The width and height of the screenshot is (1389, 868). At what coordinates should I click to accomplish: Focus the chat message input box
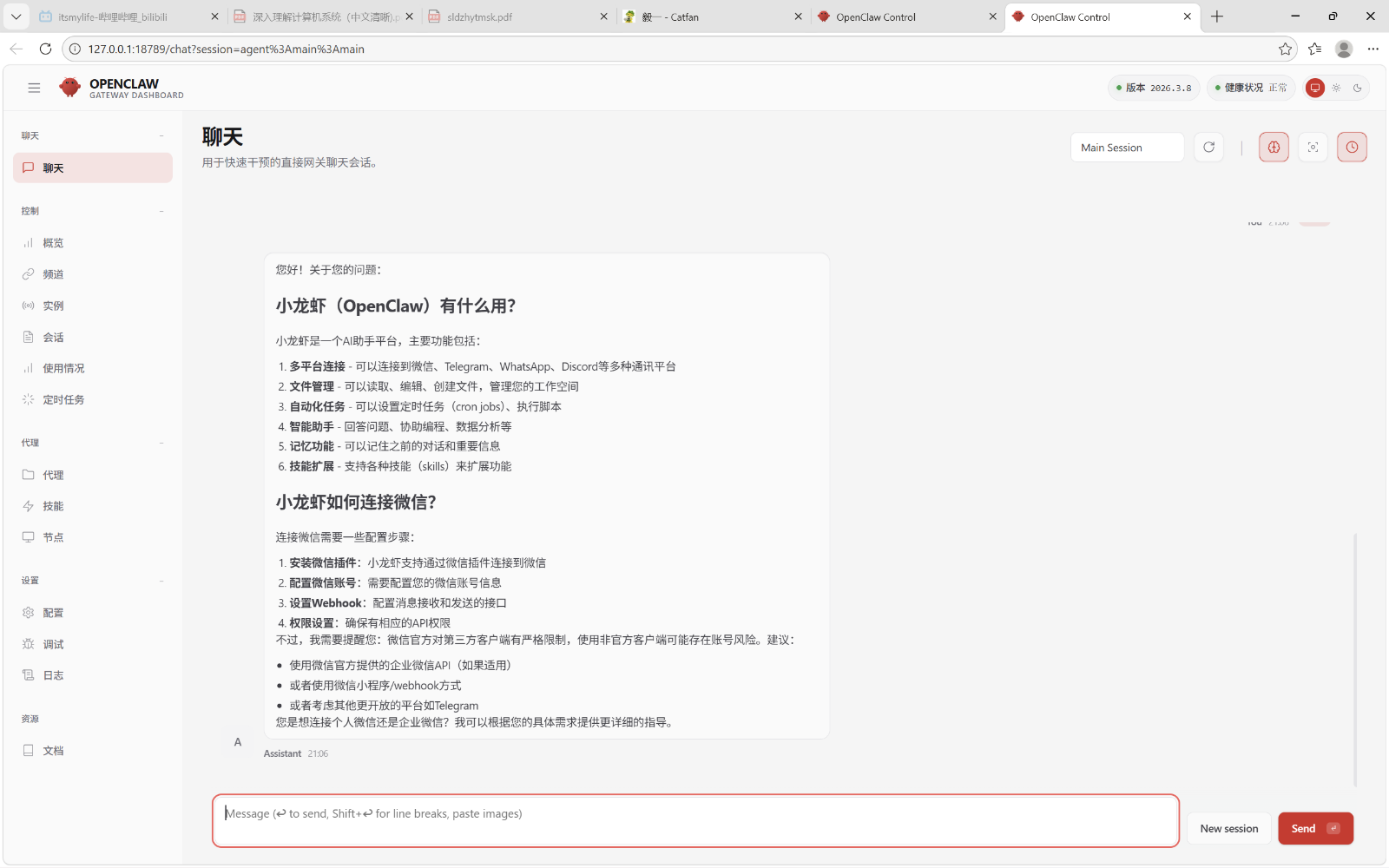coord(695,820)
